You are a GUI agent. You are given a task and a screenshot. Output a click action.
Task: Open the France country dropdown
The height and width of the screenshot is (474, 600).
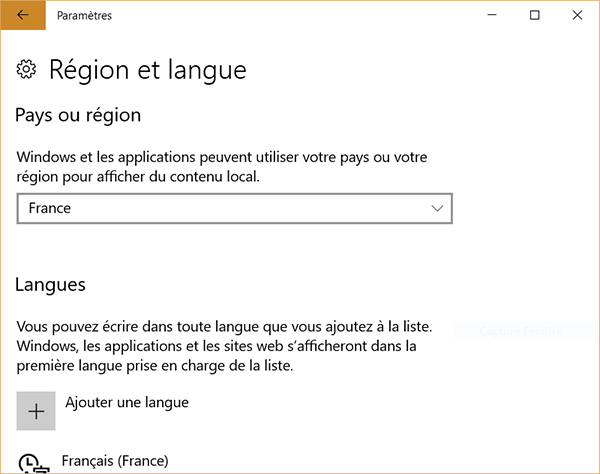coord(234,208)
